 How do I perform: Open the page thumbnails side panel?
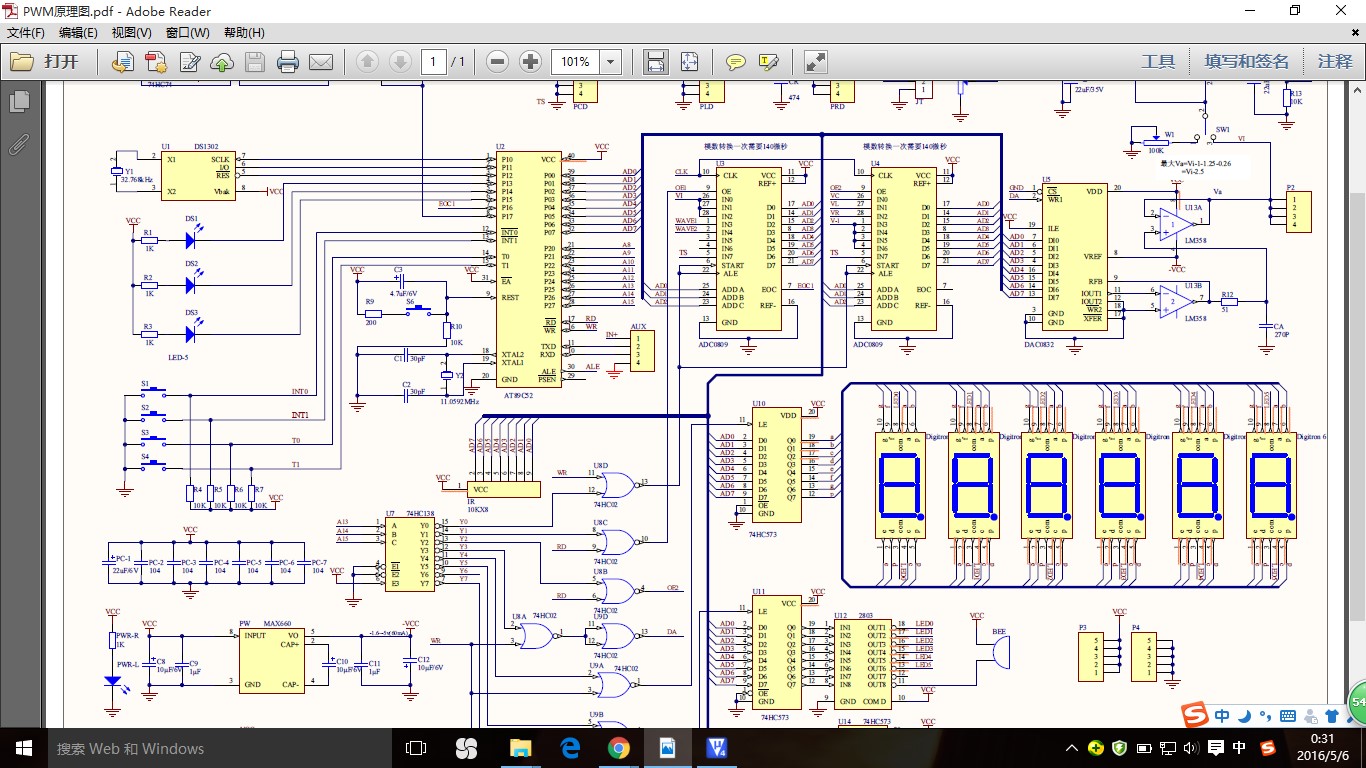coord(19,101)
